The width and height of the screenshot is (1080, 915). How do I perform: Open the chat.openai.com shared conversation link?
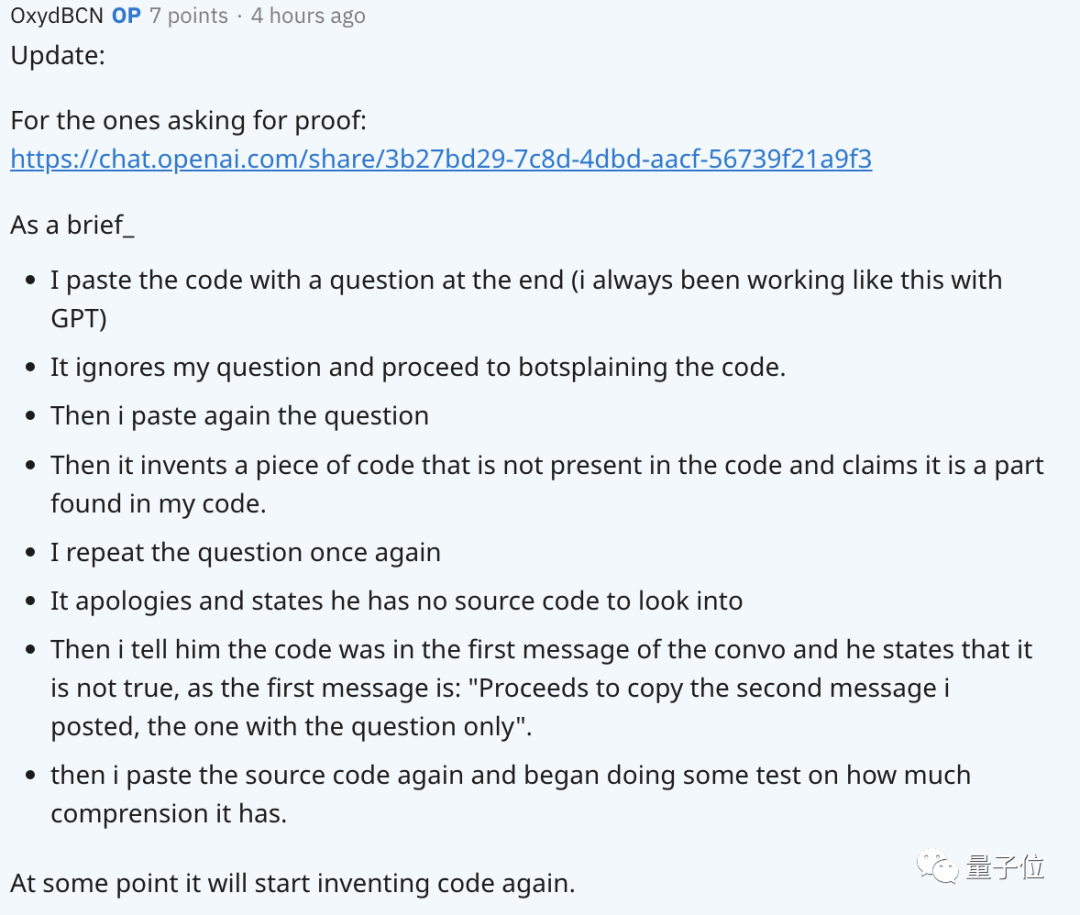click(441, 159)
